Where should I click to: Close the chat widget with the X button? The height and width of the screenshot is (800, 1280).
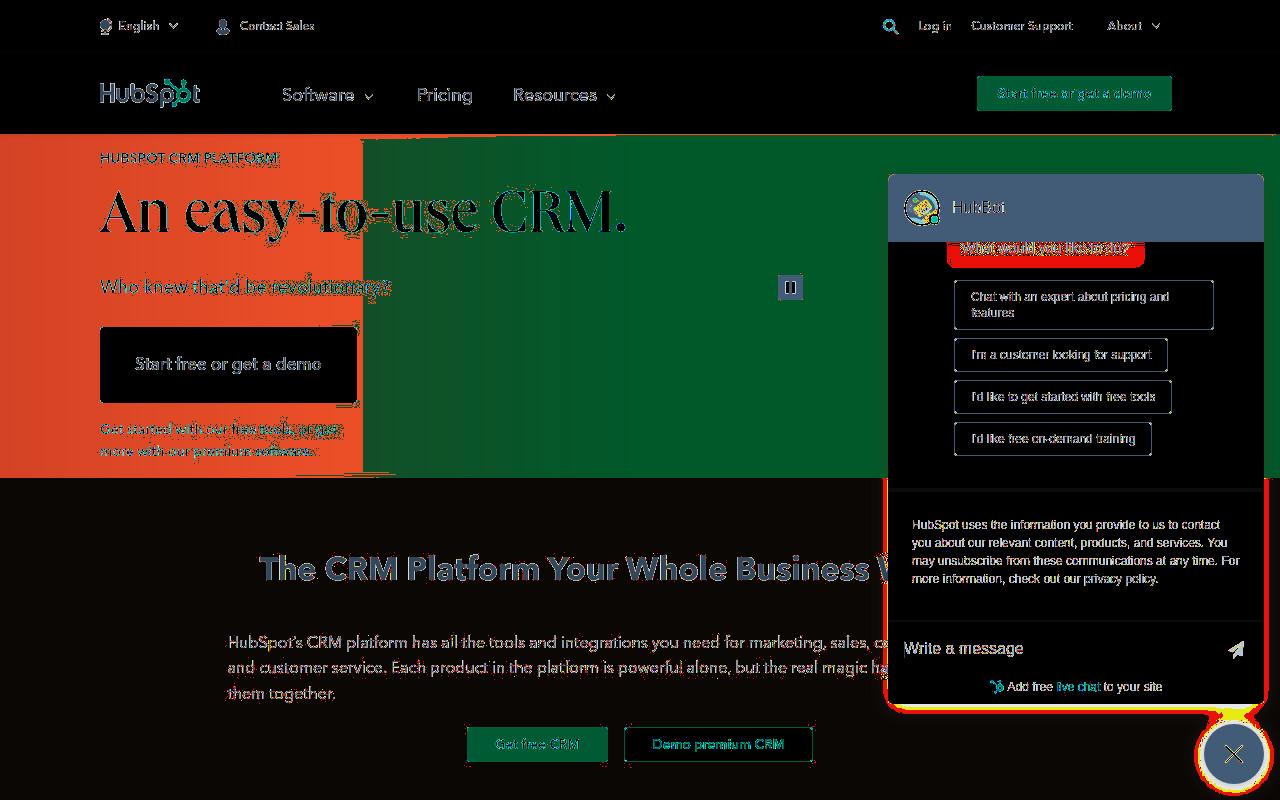(x=1234, y=754)
